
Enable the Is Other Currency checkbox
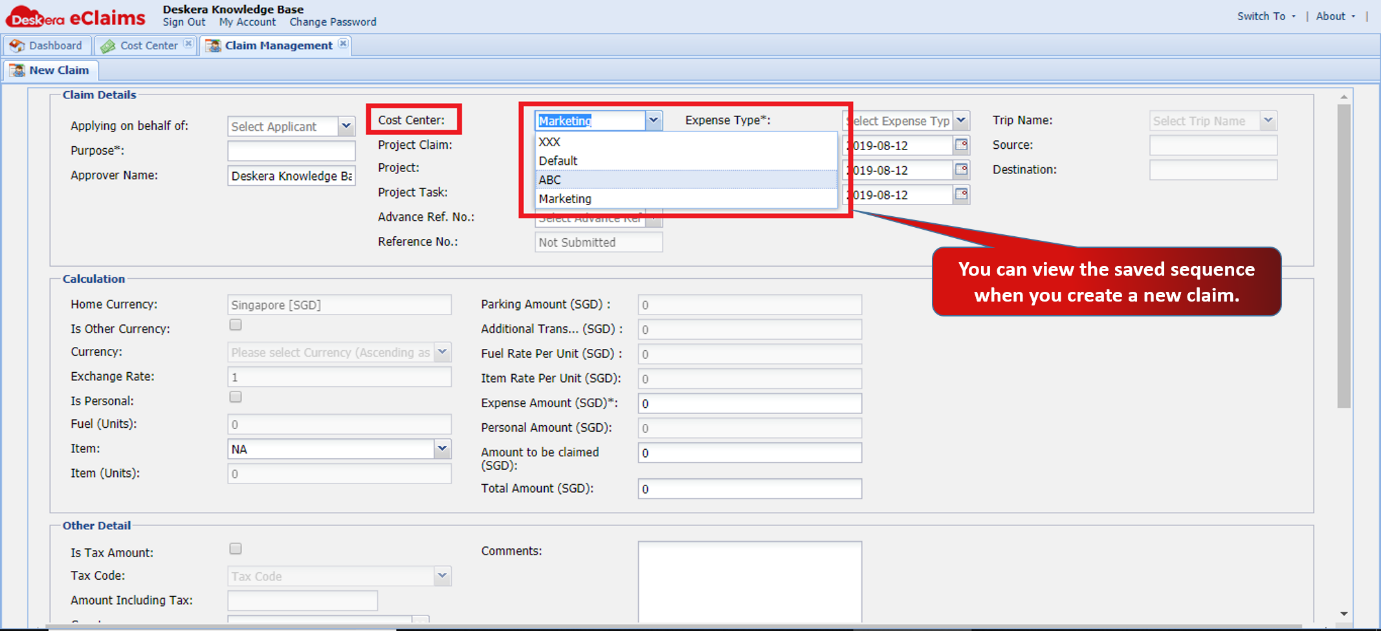point(236,326)
